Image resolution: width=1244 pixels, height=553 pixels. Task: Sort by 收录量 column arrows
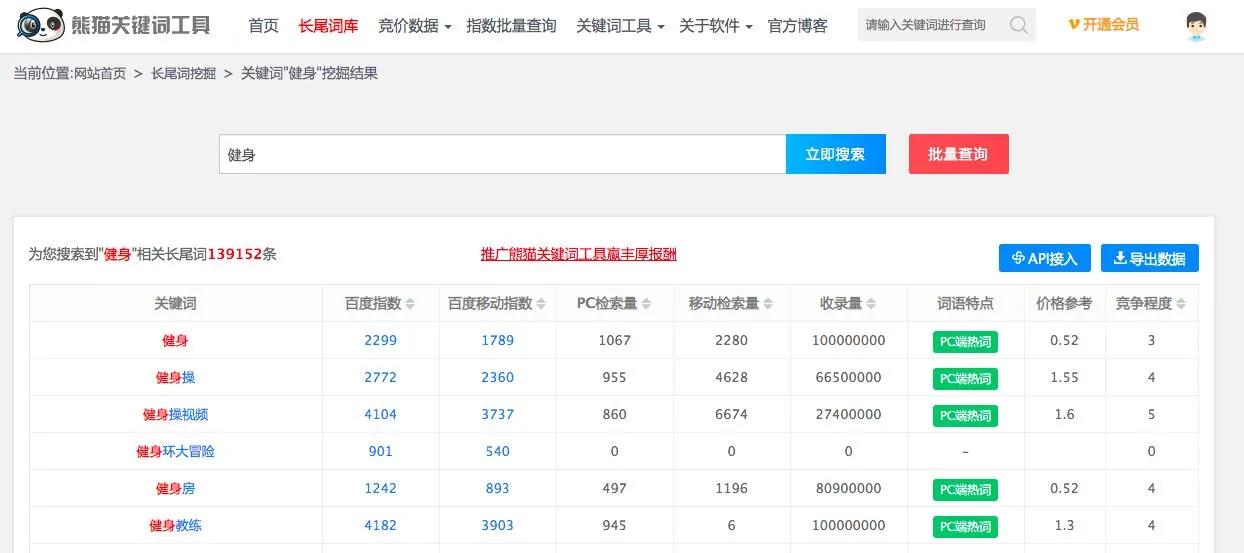(871, 304)
